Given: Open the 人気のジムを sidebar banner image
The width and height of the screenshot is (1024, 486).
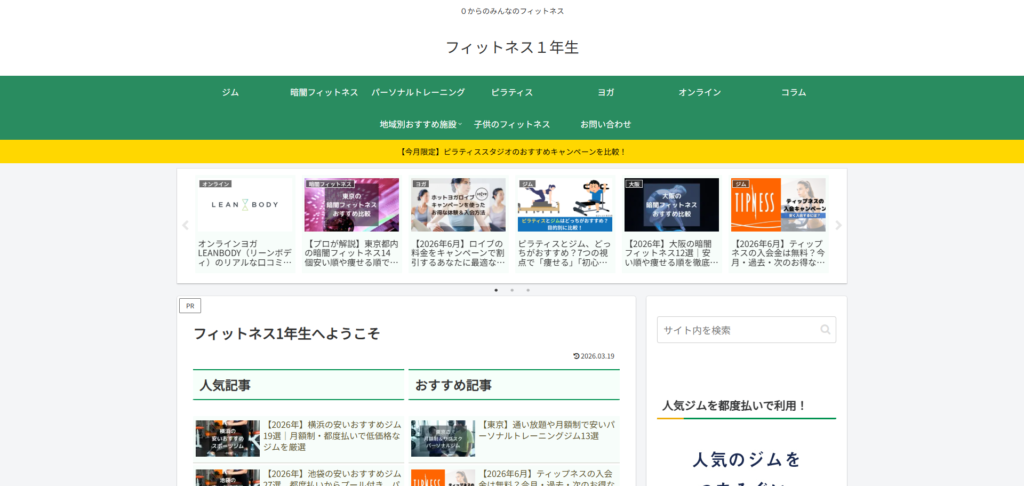Looking at the screenshot, I should (x=746, y=461).
